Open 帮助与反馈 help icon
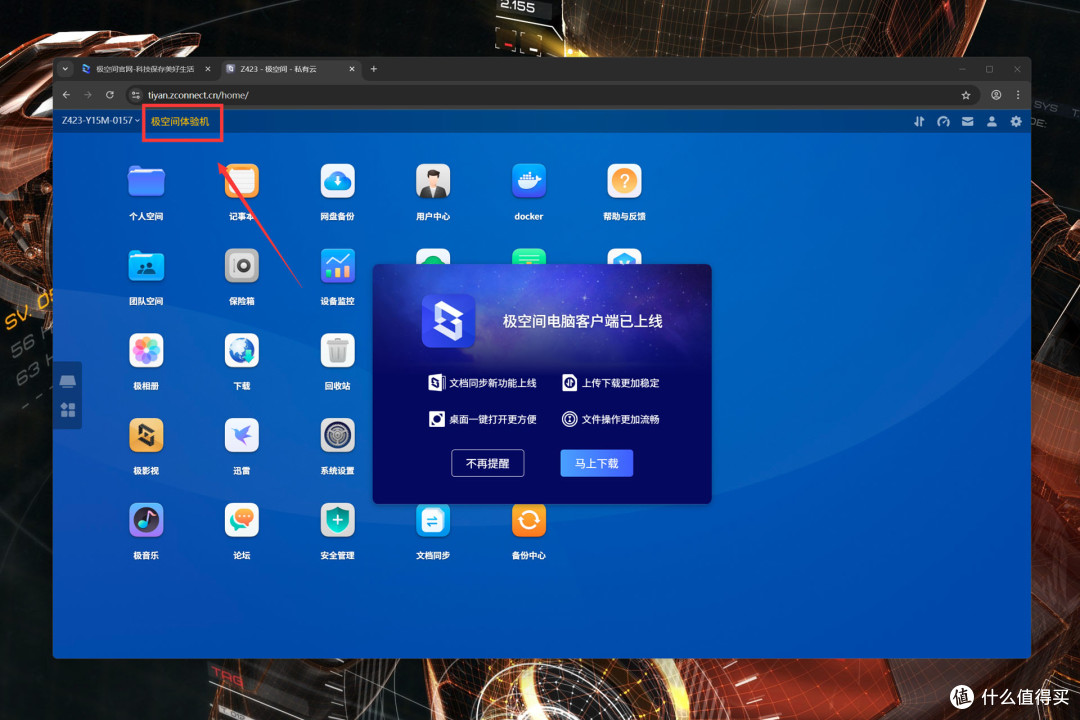 [x=624, y=181]
